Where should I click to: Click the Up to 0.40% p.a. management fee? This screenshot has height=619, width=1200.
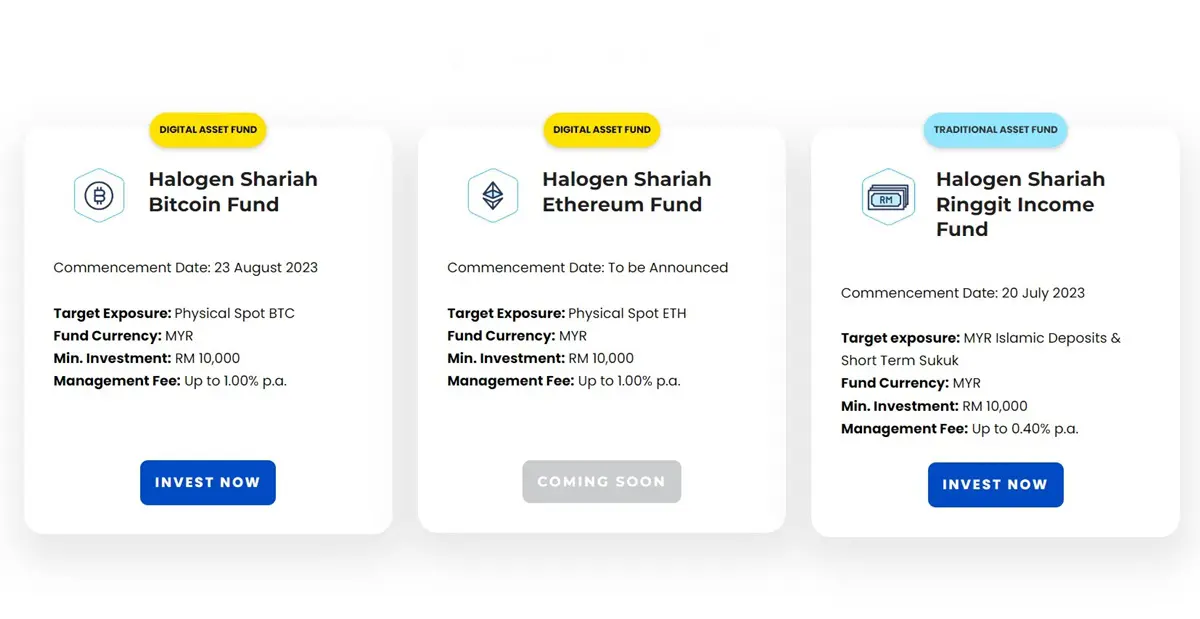click(x=1025, y=429)
